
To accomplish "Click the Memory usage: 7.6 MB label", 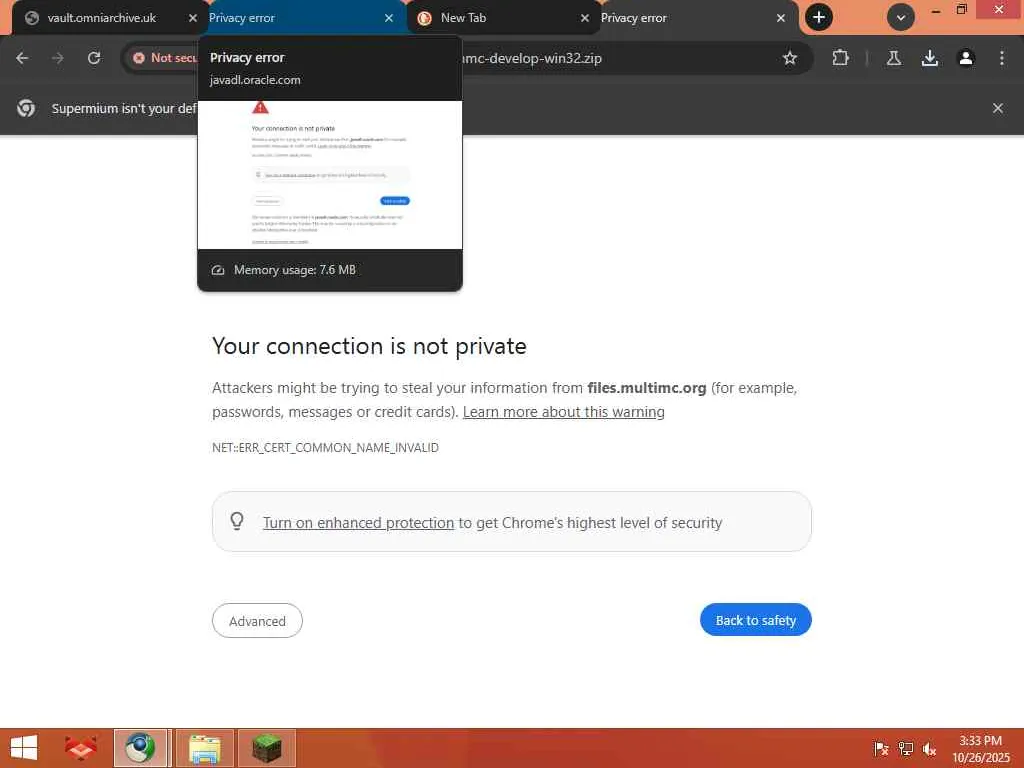I will 295,270.
